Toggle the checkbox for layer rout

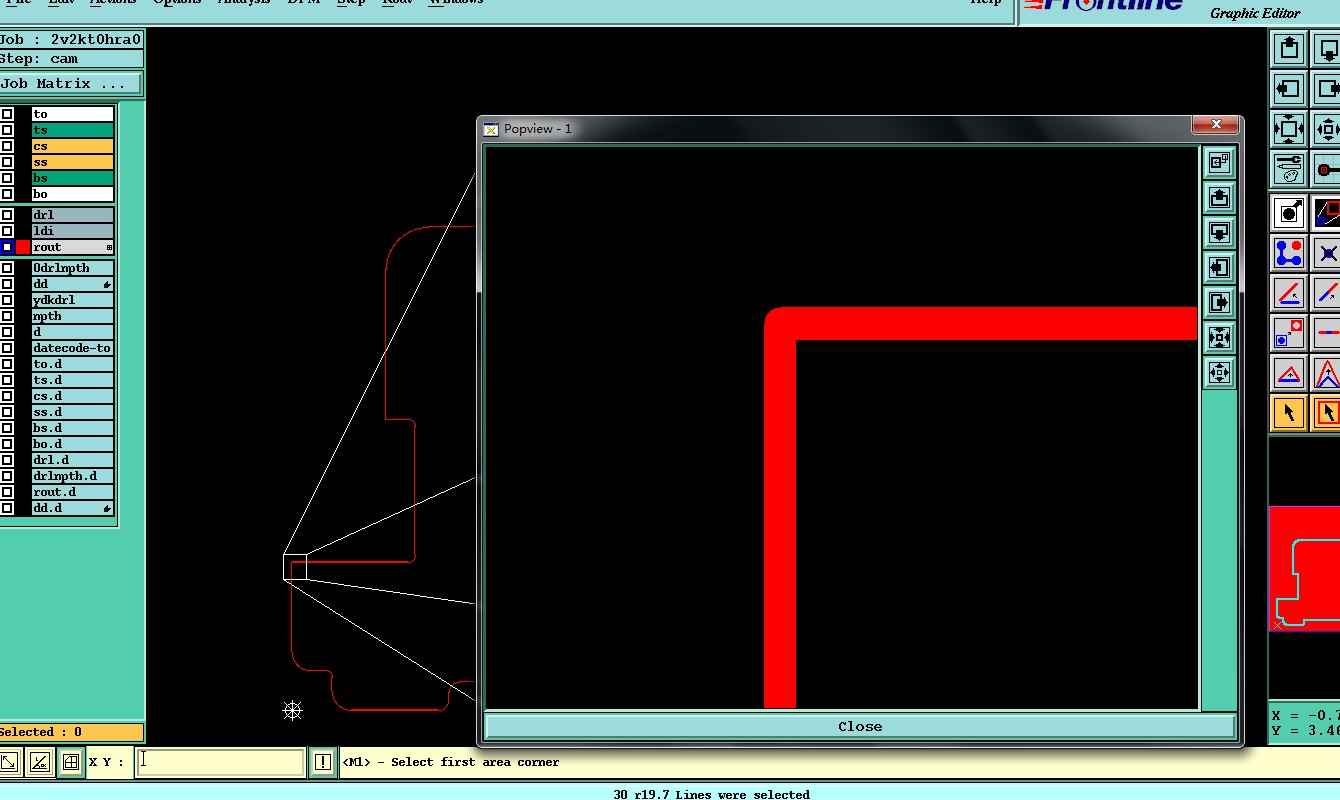7,247
